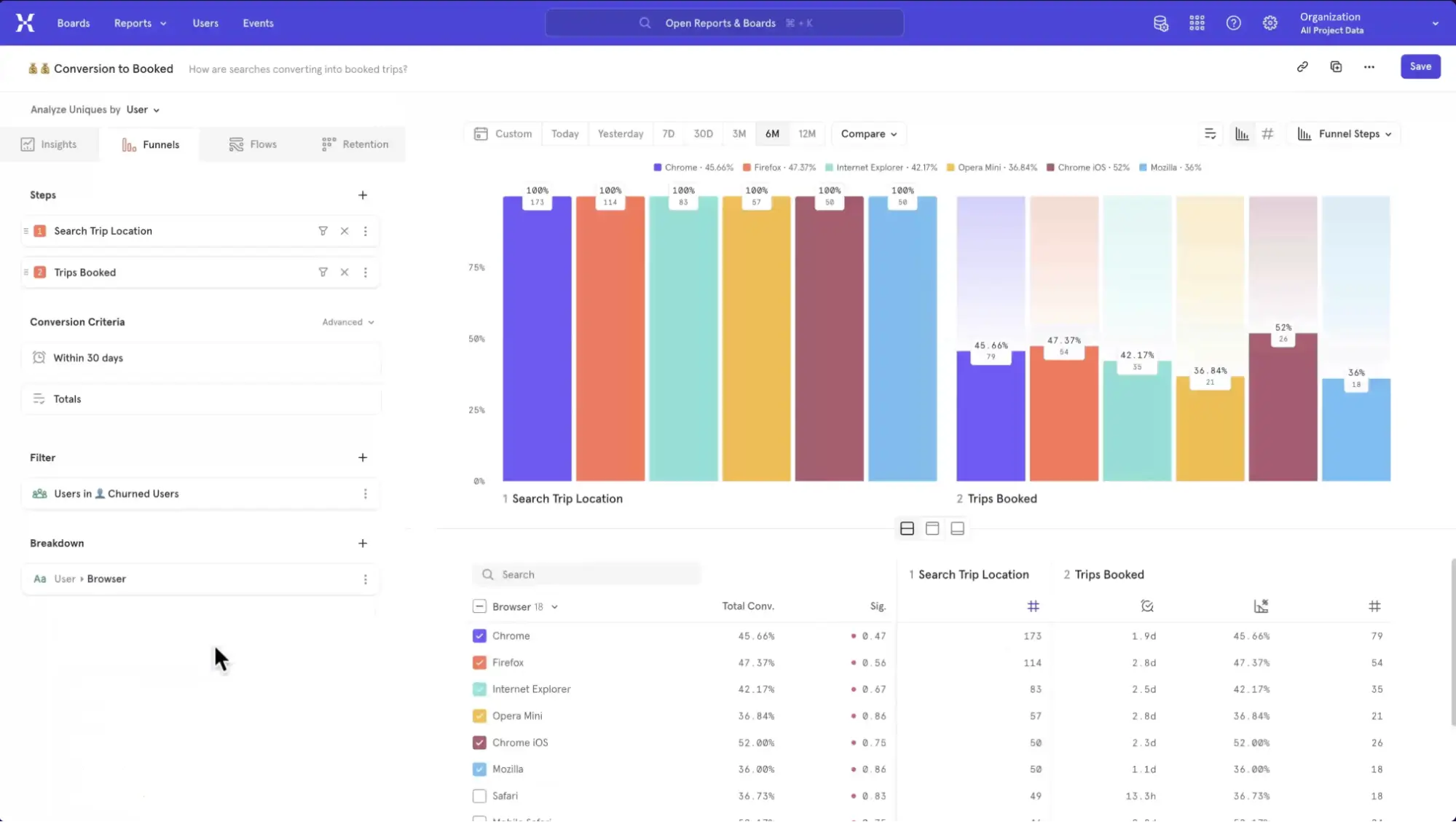1456x822 pixels.
Task: Open the data management icon in top navbar
Action: (x=1161, y=23)
